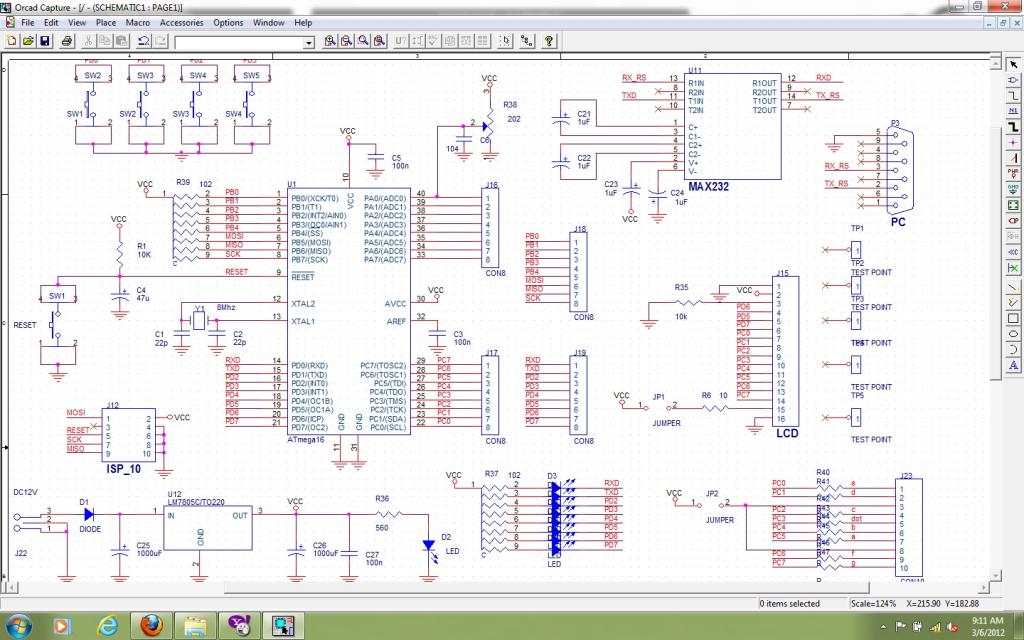This screenshot has width=1024, height=640.
Task: Click the Undo toolbar button
Action: click(x=144, y=41)
